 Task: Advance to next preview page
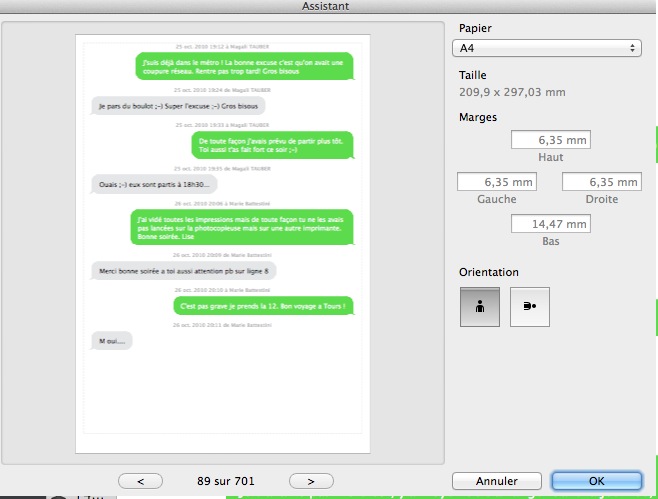pyautogui.click(x=312, y=481)
